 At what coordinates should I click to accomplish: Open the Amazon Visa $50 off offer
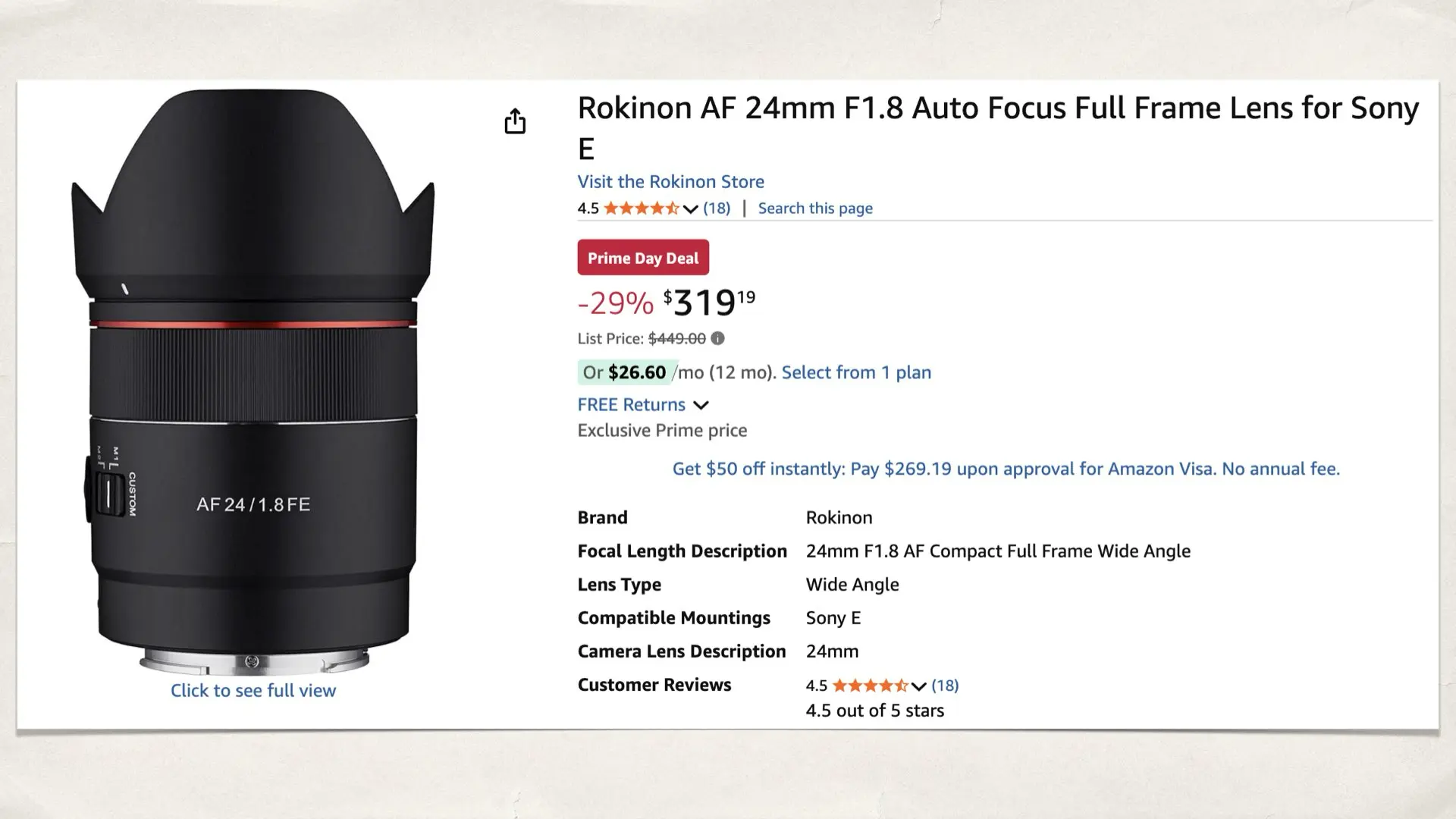pyautogui.click(x=1006, y=469)
